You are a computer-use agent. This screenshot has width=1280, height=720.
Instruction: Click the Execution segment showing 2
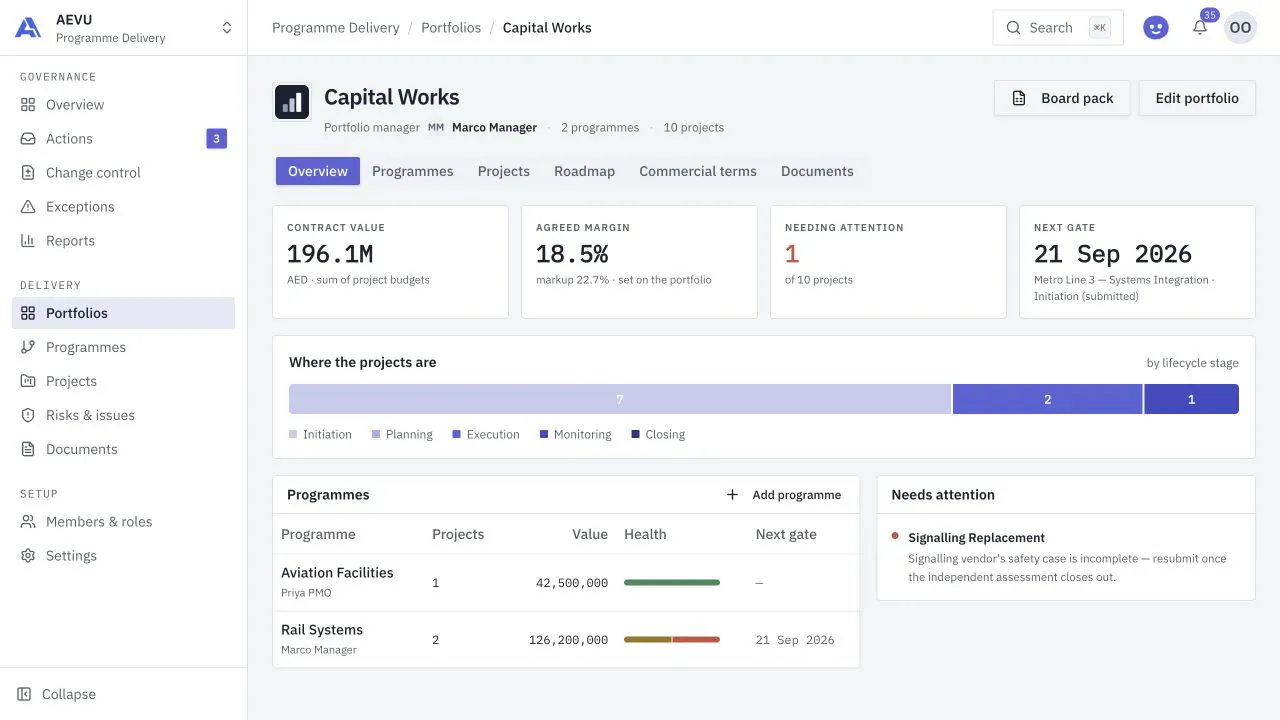coord(1048,399)
